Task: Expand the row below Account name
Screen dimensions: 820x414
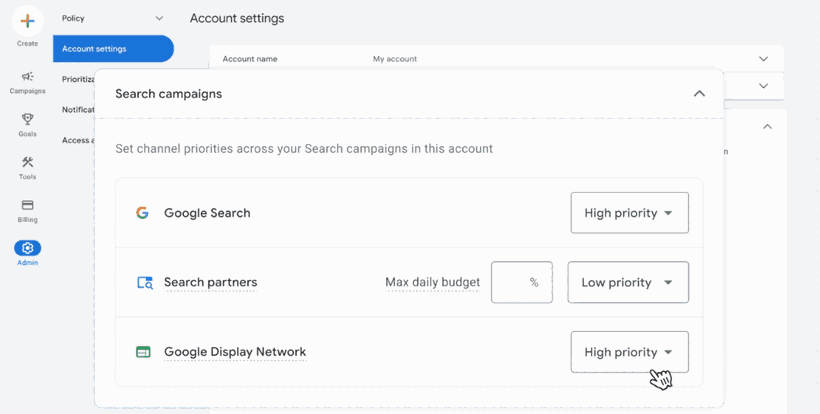Action: point(764,86)
